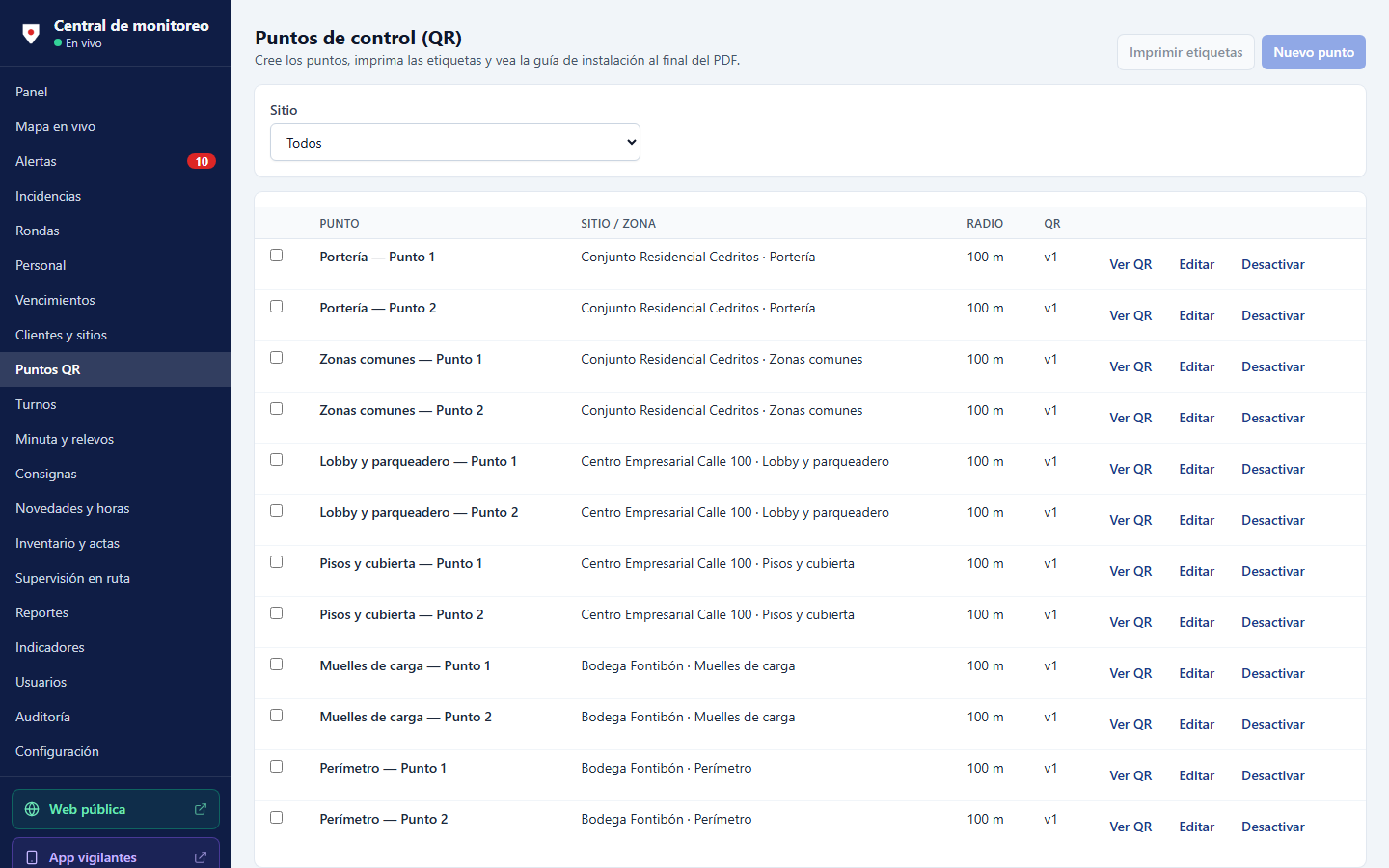Go to Mapa en vivo
Screen dimensions: 1389x868
[x=116, y=126]
